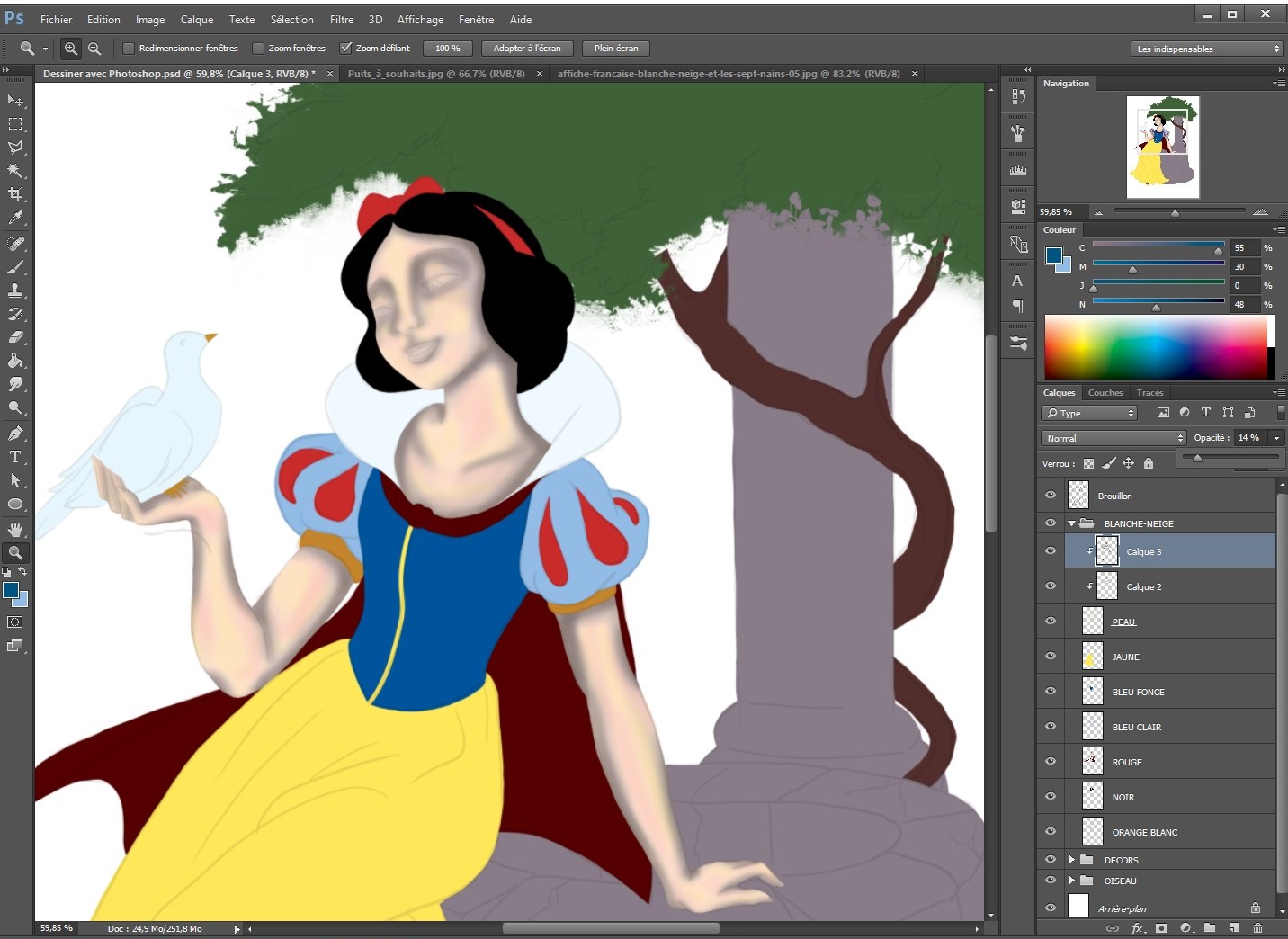Select the Horizontal Type tool
Screen dimensions: 1288x939
click(x=15, y=457)
